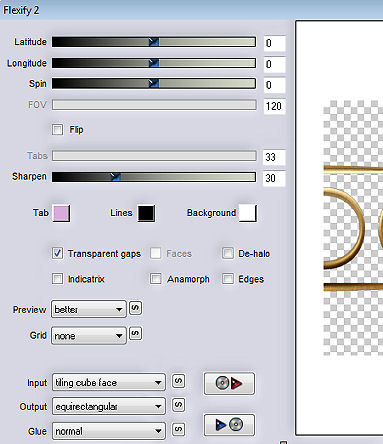Click the Flexify 2 title bar
Image resolution: width=383 pixels, height=444 pixels.
pos(191,10)
